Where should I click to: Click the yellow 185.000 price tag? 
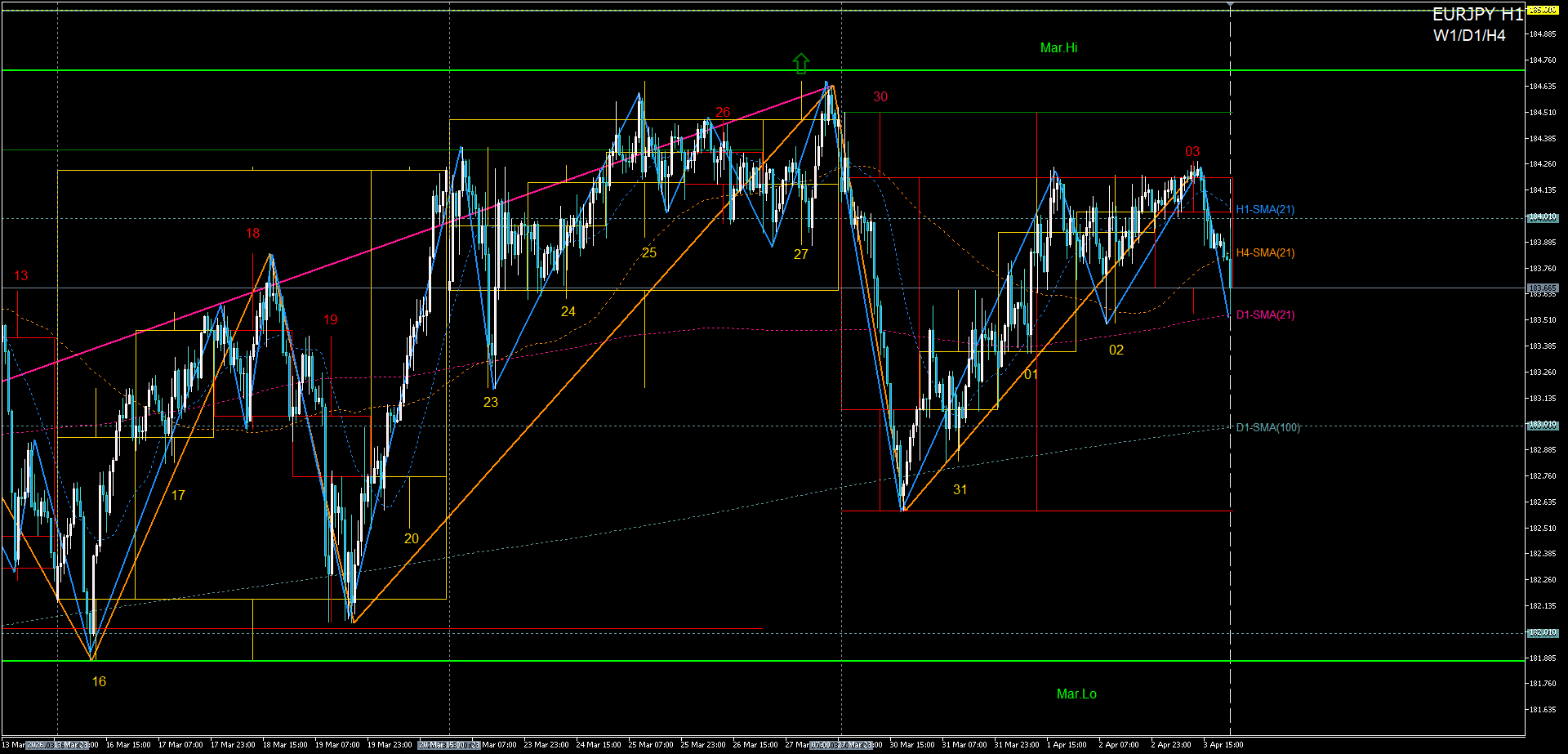1542,11
